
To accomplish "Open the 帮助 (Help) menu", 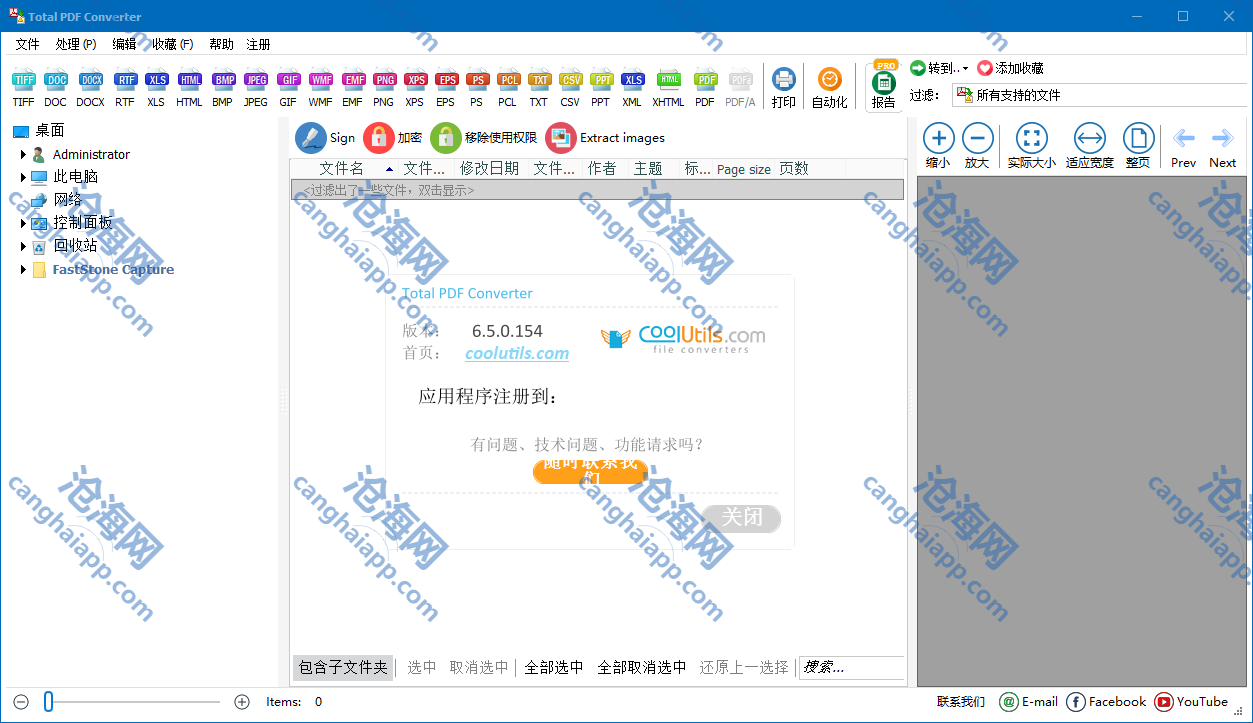I will (x=221, y=44).
